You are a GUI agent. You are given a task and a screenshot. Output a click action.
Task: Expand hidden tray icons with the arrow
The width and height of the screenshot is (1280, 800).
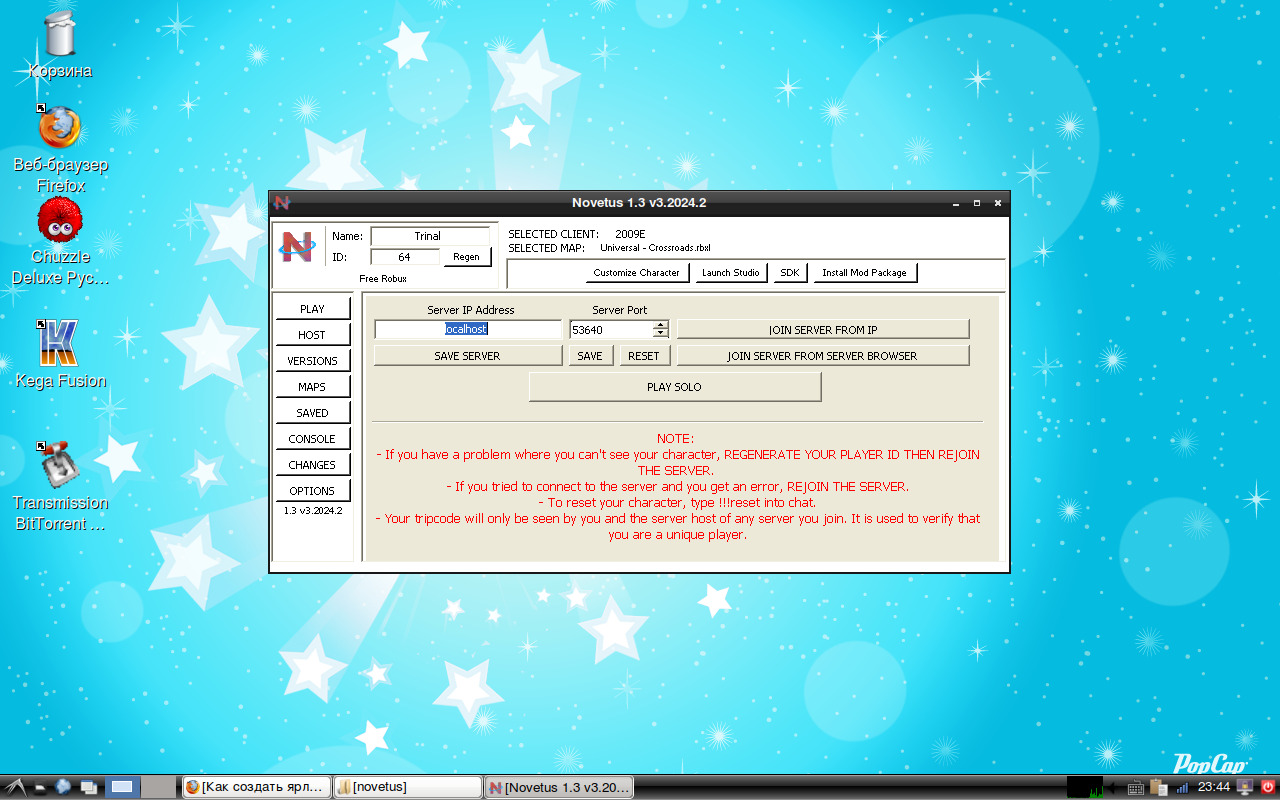[1112, 787]
